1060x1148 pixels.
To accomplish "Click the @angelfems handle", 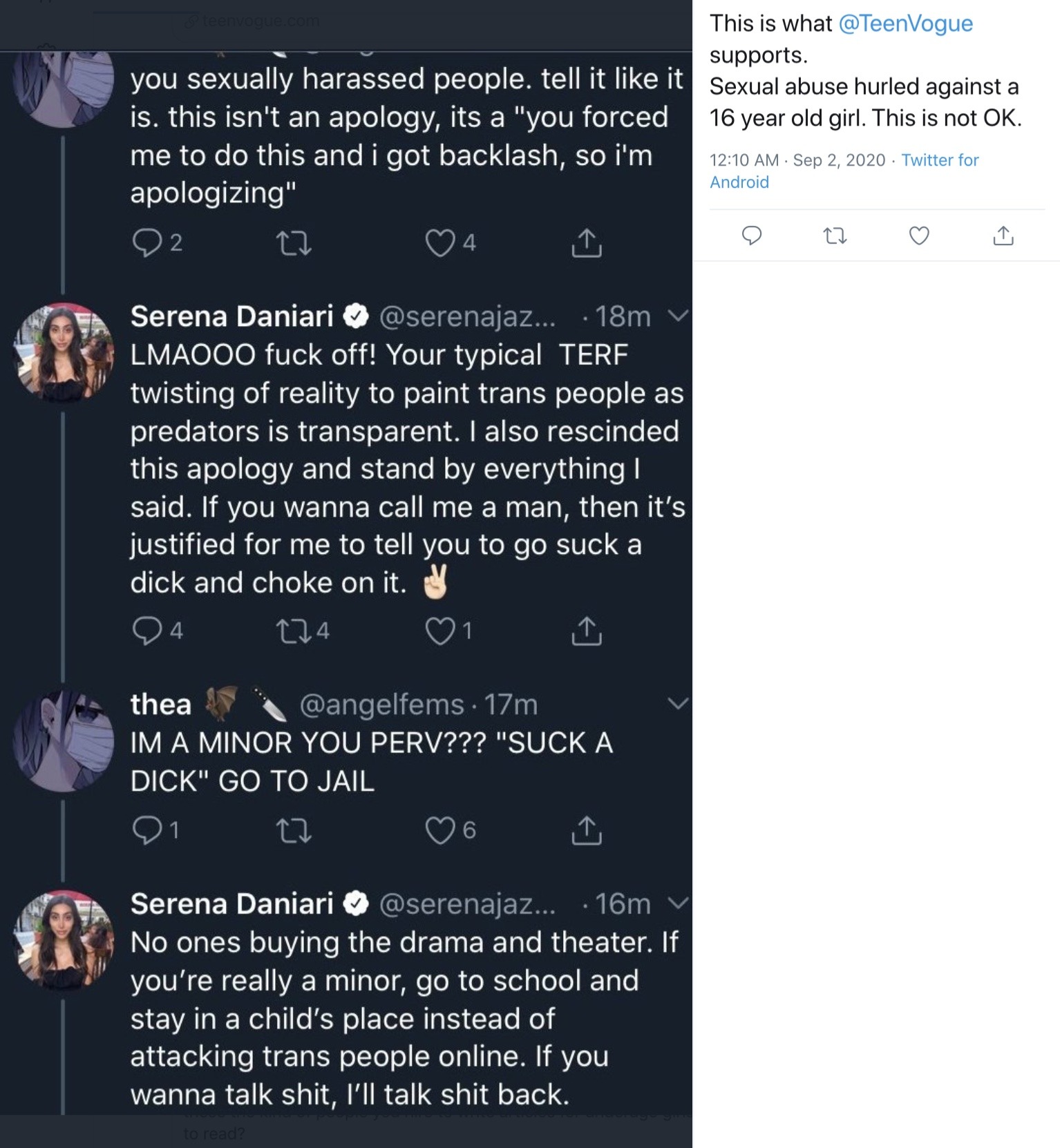I will tap(381, 705).
